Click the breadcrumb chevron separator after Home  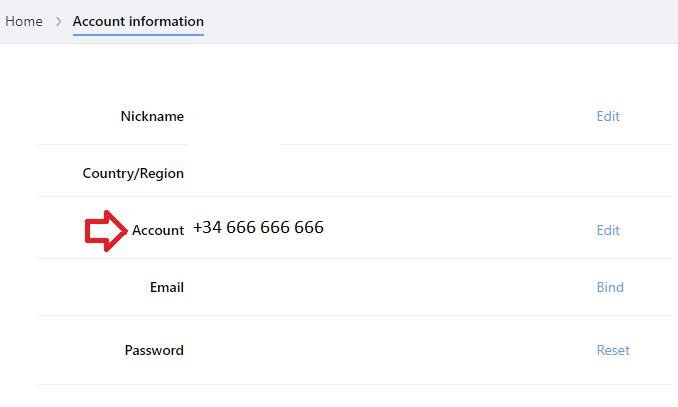[58, 21]
